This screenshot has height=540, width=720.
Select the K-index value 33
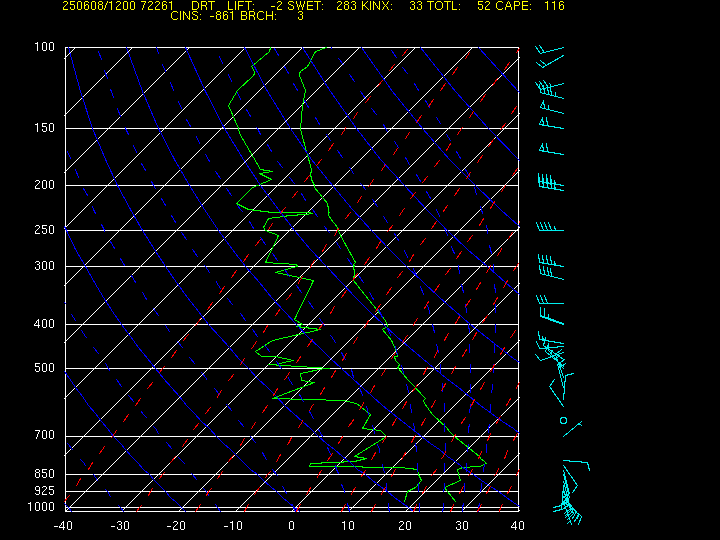(x=416, y=6)
